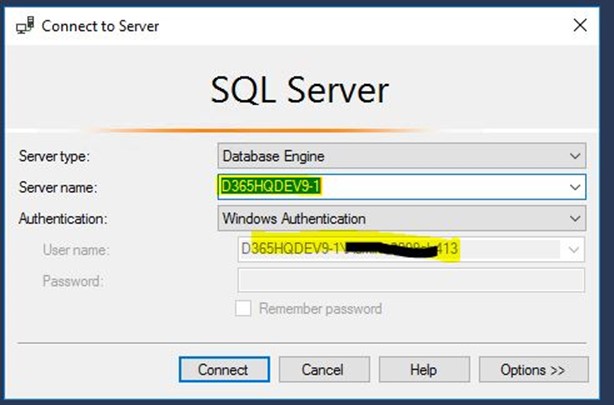Image resolution: width=614 pixels, height=405 pixels.
Task: Expand the Server name combo box arrow
Action: click(x=575, y=187)
